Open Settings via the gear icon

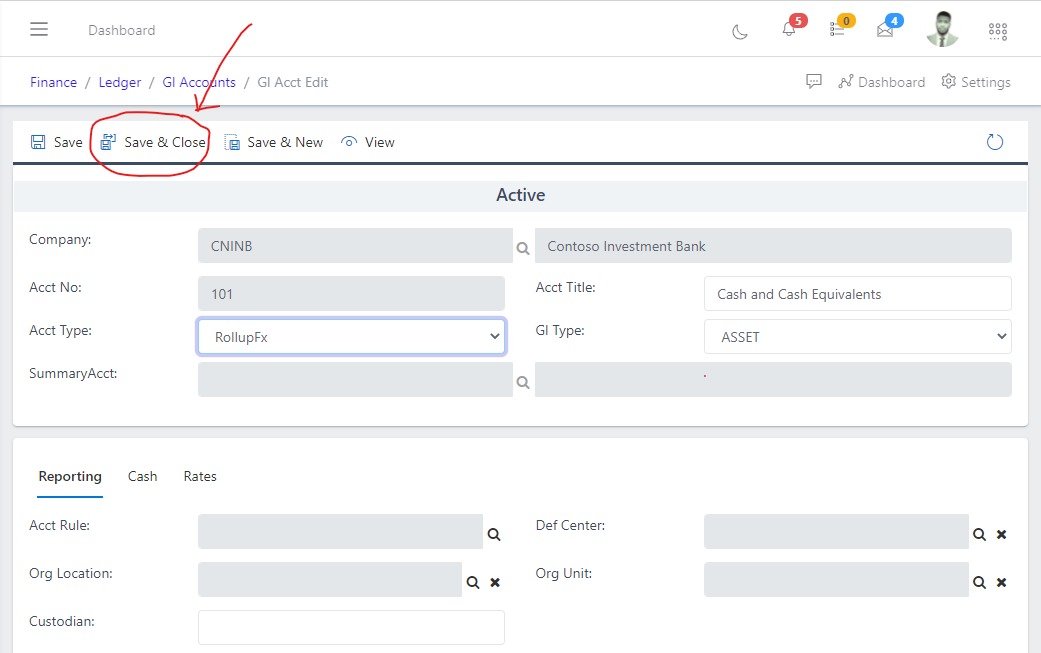(x=975, y=81)
